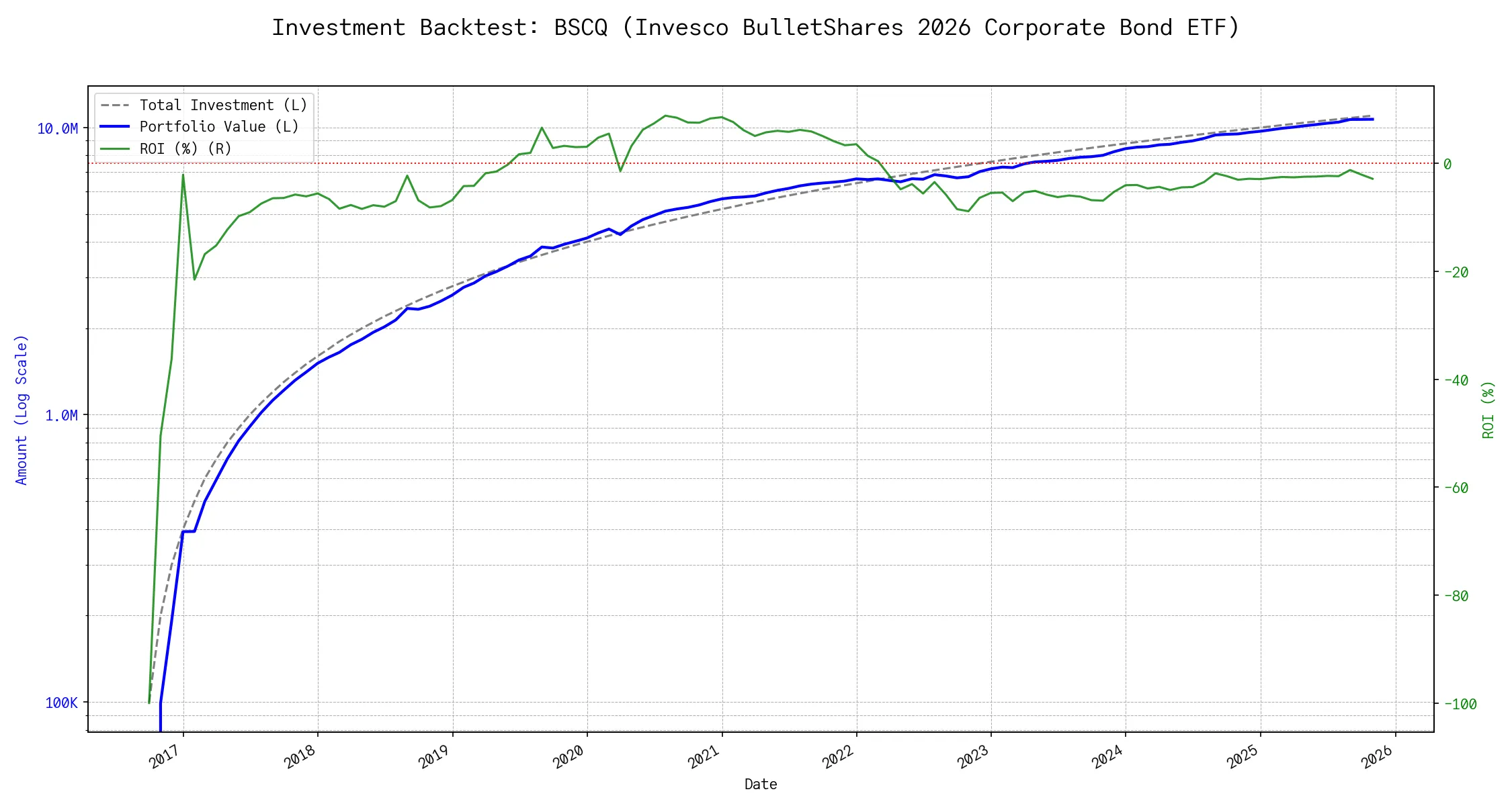Viewport: 1512px width, 806px height.
Task: Click the blue legend line sample
Action: (x=115, y=127)
